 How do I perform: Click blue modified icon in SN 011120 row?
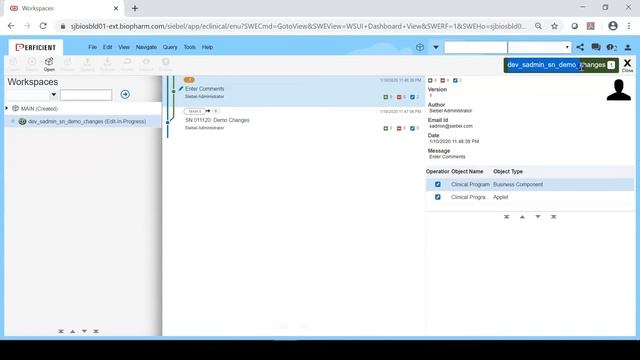pyautogui.click(x=413, y=129)
